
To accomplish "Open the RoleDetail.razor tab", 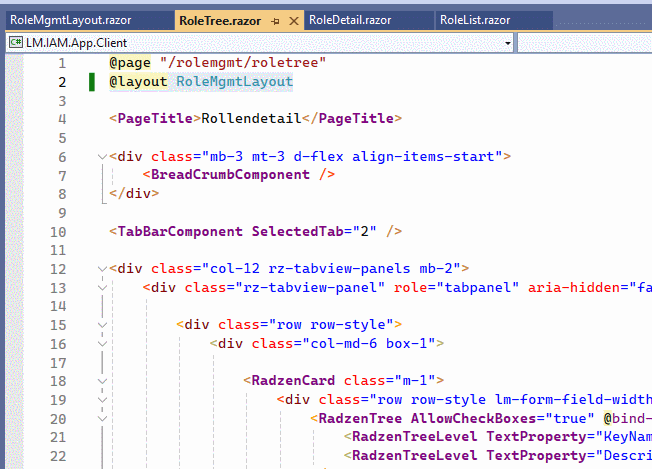I will click(351, 20).
